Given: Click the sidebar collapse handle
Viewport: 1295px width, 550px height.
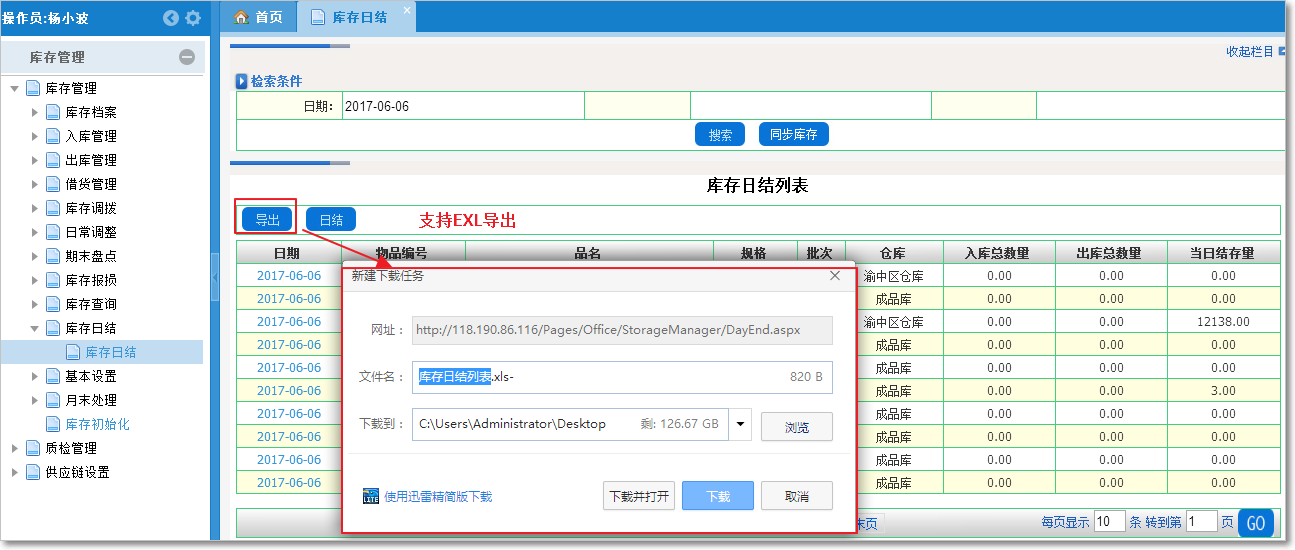Looking at the screenshot, I should point(215,277).
